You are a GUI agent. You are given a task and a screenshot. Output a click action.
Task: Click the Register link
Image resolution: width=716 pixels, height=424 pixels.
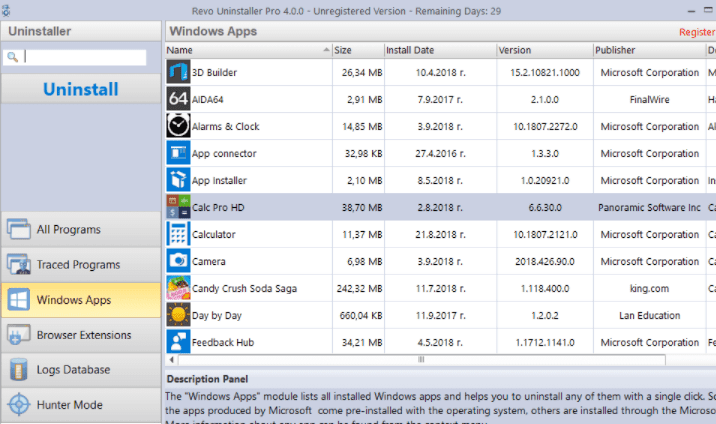click(x=697, y=32)
